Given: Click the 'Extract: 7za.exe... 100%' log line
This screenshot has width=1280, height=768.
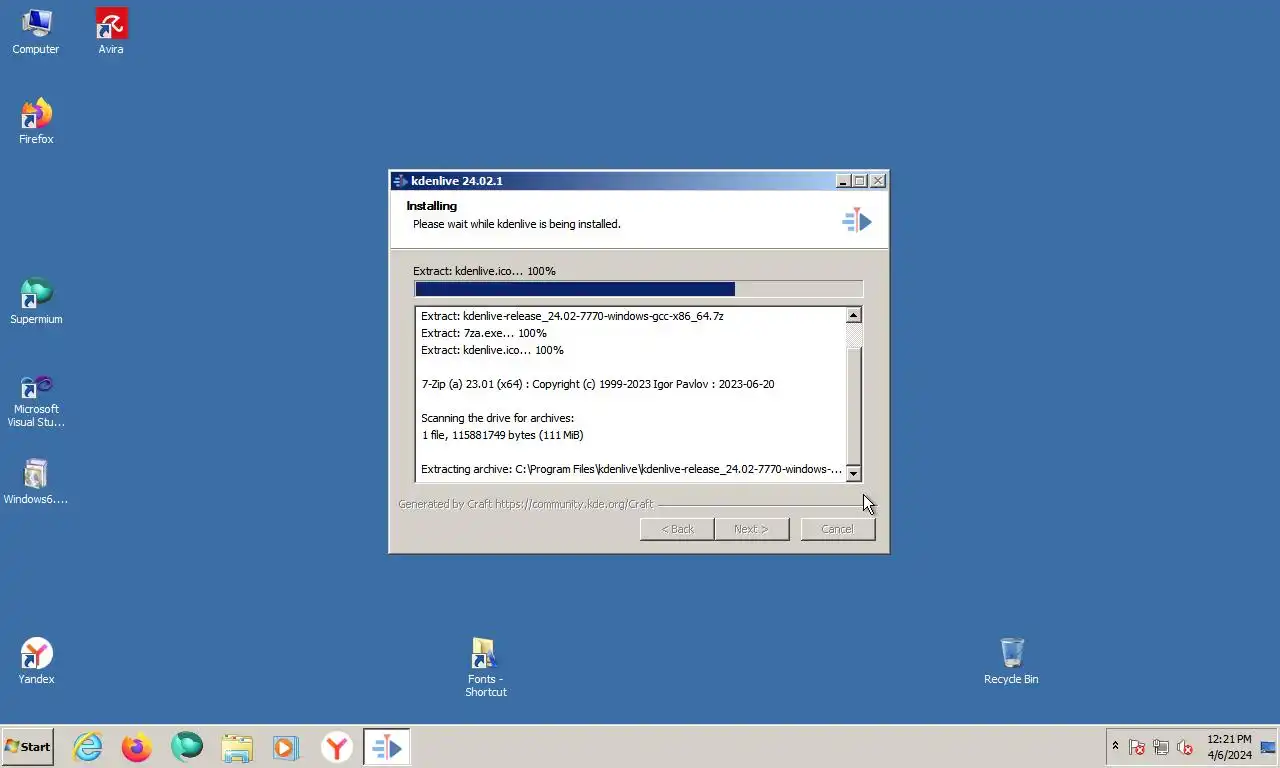Looking at the screenshot, I should (x=484, y=333).
